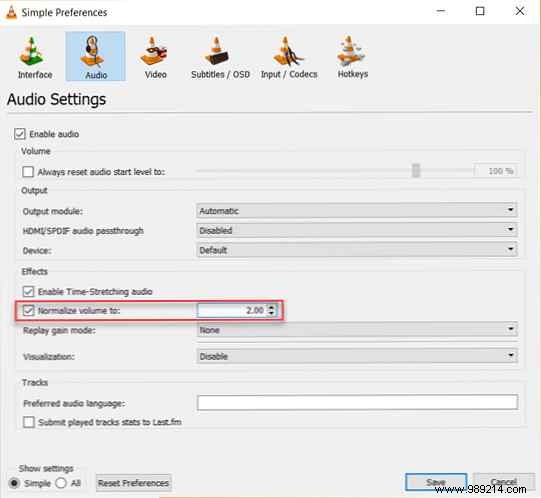The width and height of the screenshot is (541, 498).
Task: Open the Visualization dropdown
Action: coord(356,356)
